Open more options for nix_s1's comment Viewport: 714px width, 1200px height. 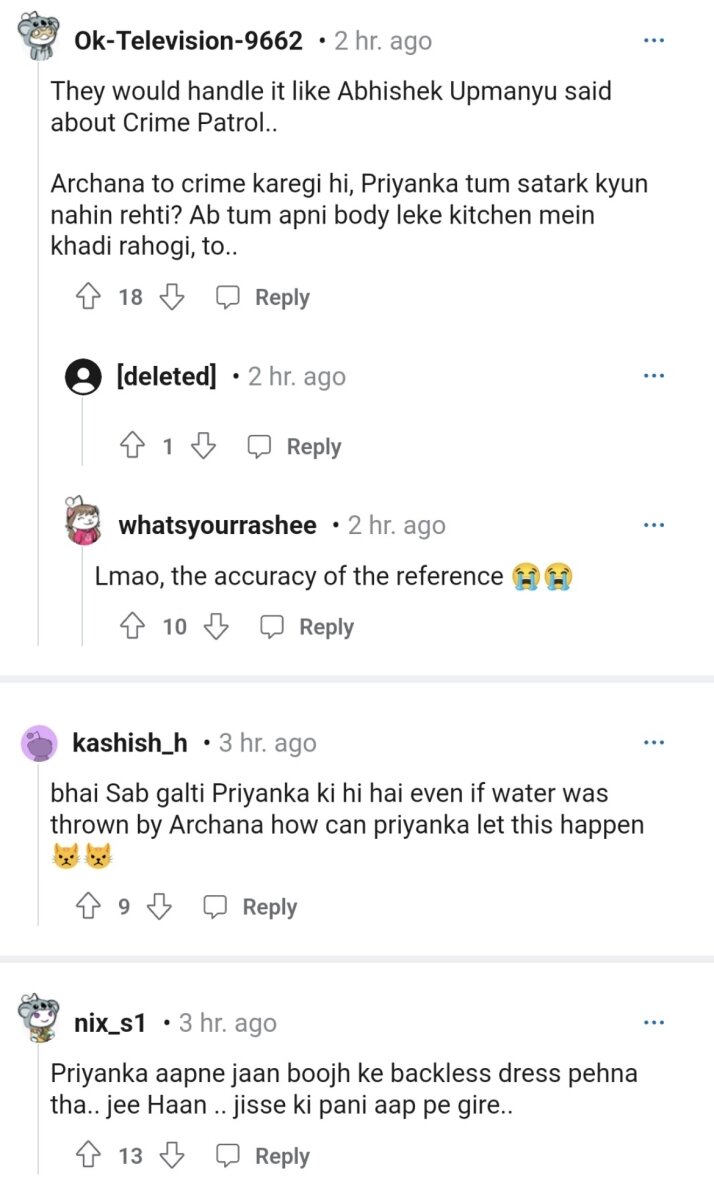[x=654, y=1023]
